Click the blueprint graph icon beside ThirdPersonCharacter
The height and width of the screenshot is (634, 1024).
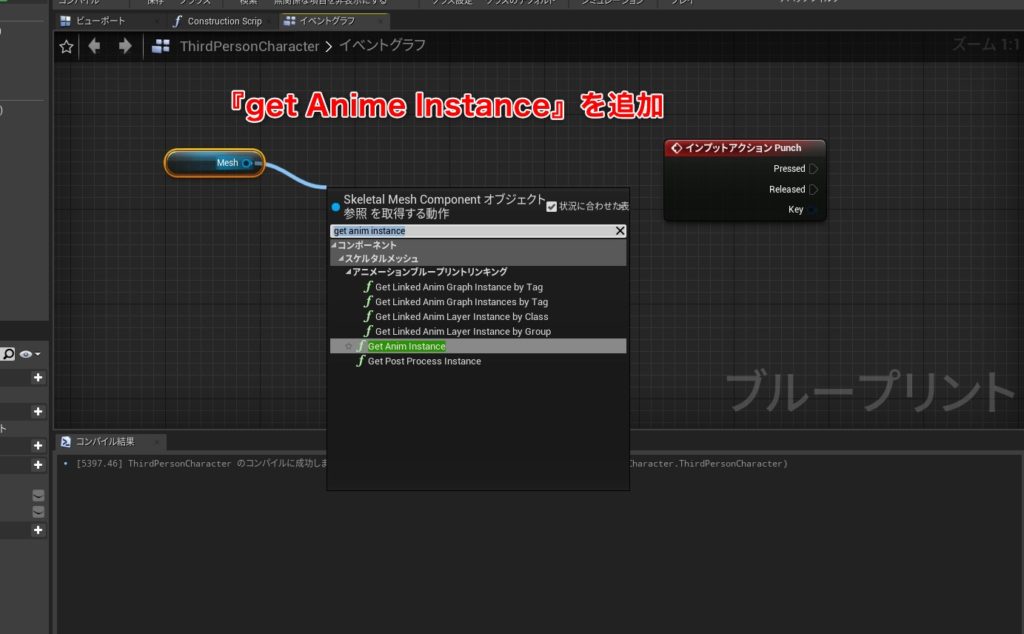161,46
